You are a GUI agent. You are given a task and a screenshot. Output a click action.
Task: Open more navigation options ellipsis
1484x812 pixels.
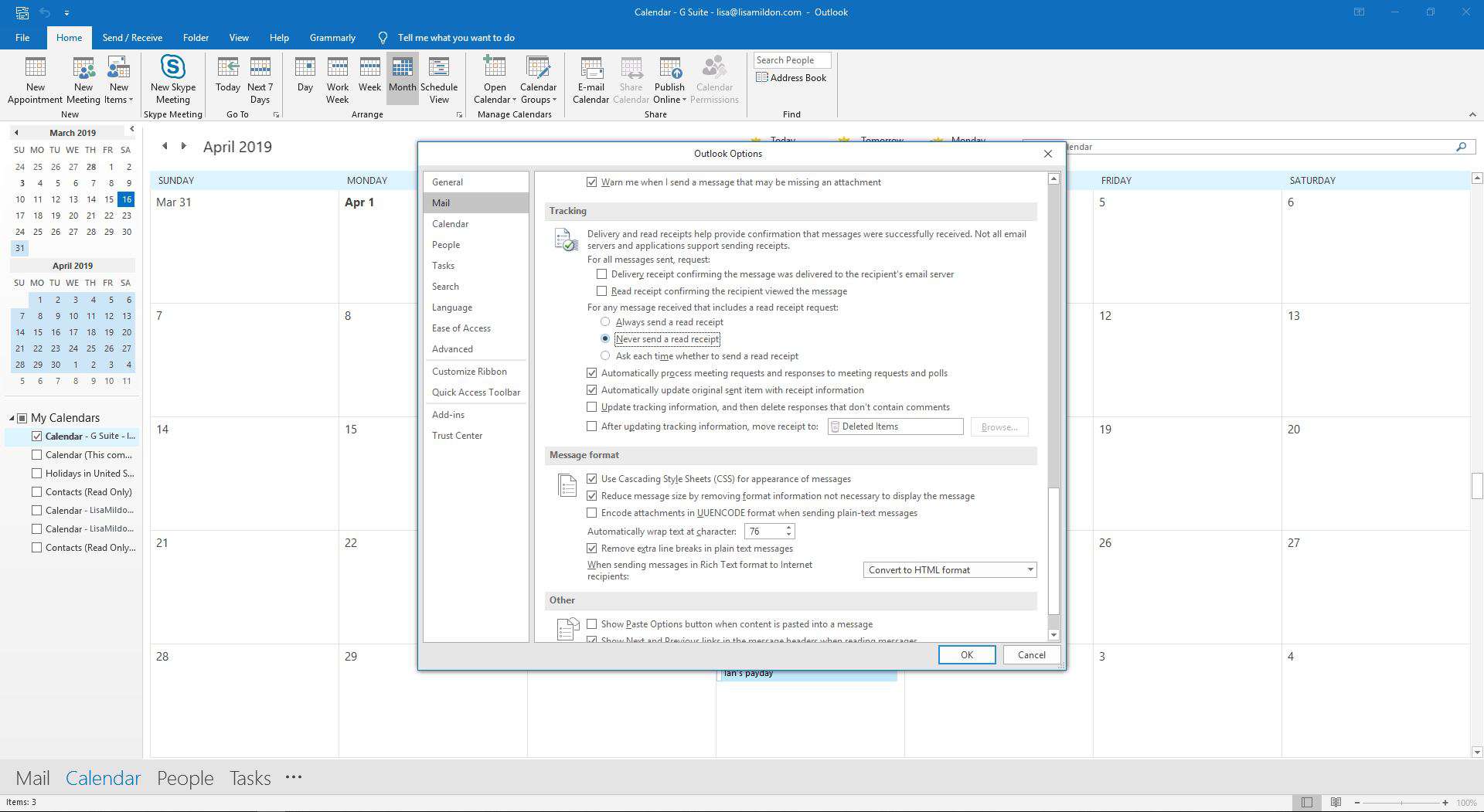tap(293, 777)
